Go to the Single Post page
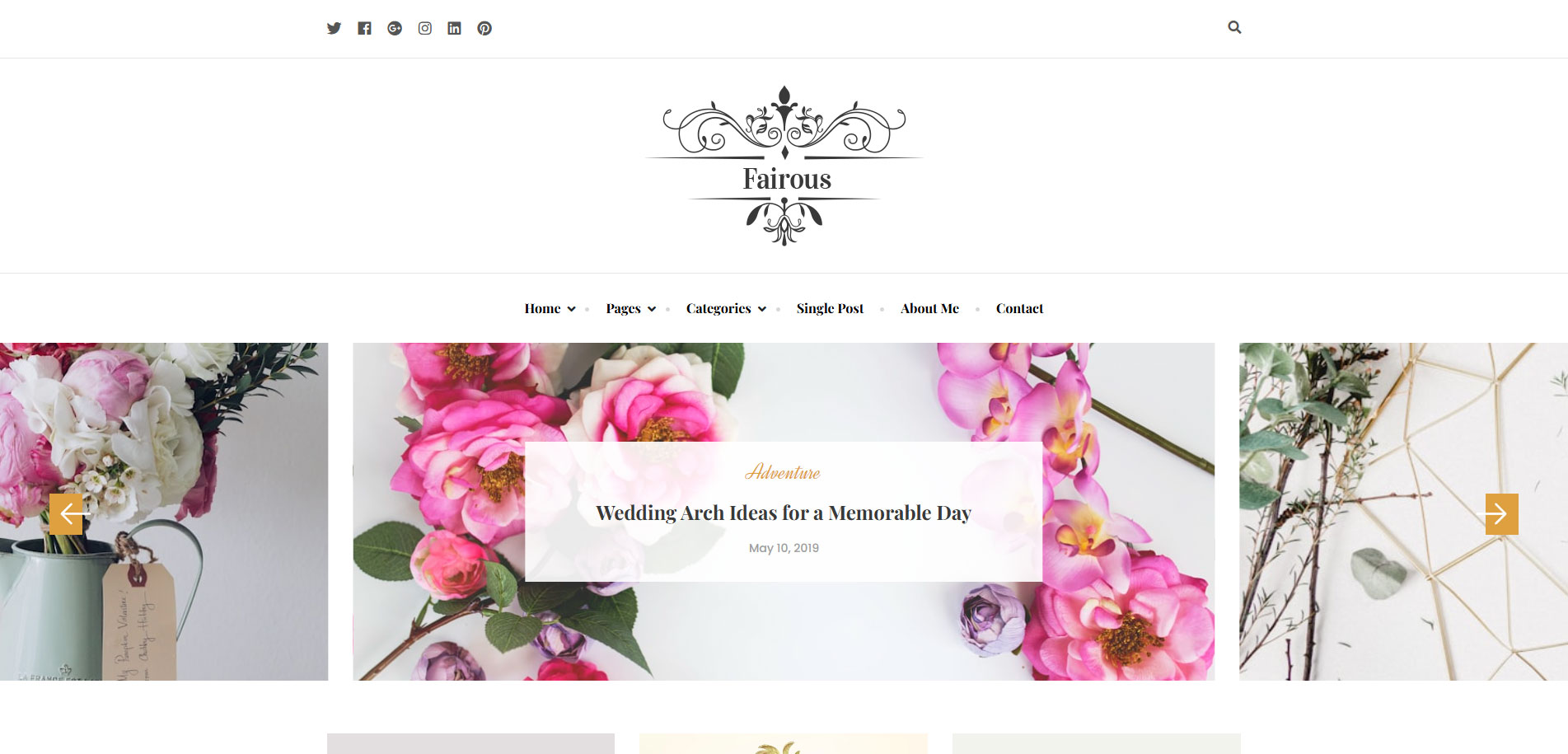The image size is (1568, 754). click(x=830, y=308)
